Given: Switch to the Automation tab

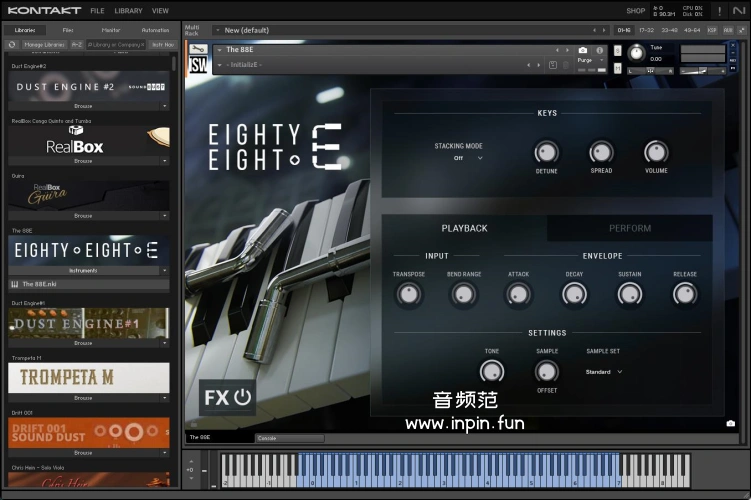Looking at the screenshot, I should pos(155,30).
